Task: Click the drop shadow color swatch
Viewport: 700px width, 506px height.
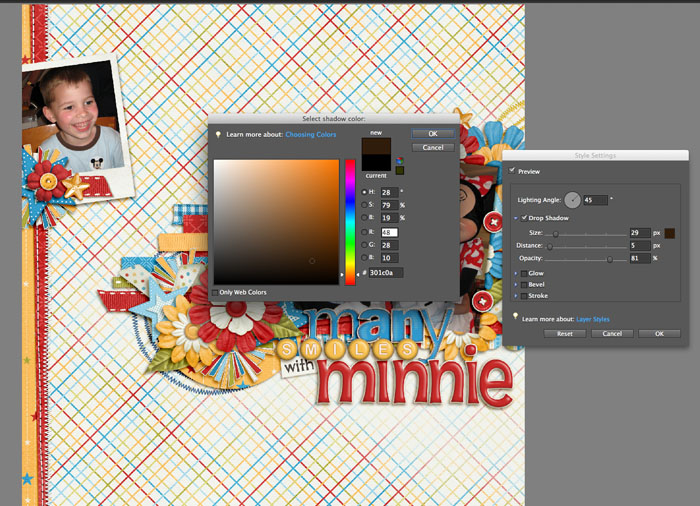Action: coord(670,233)
